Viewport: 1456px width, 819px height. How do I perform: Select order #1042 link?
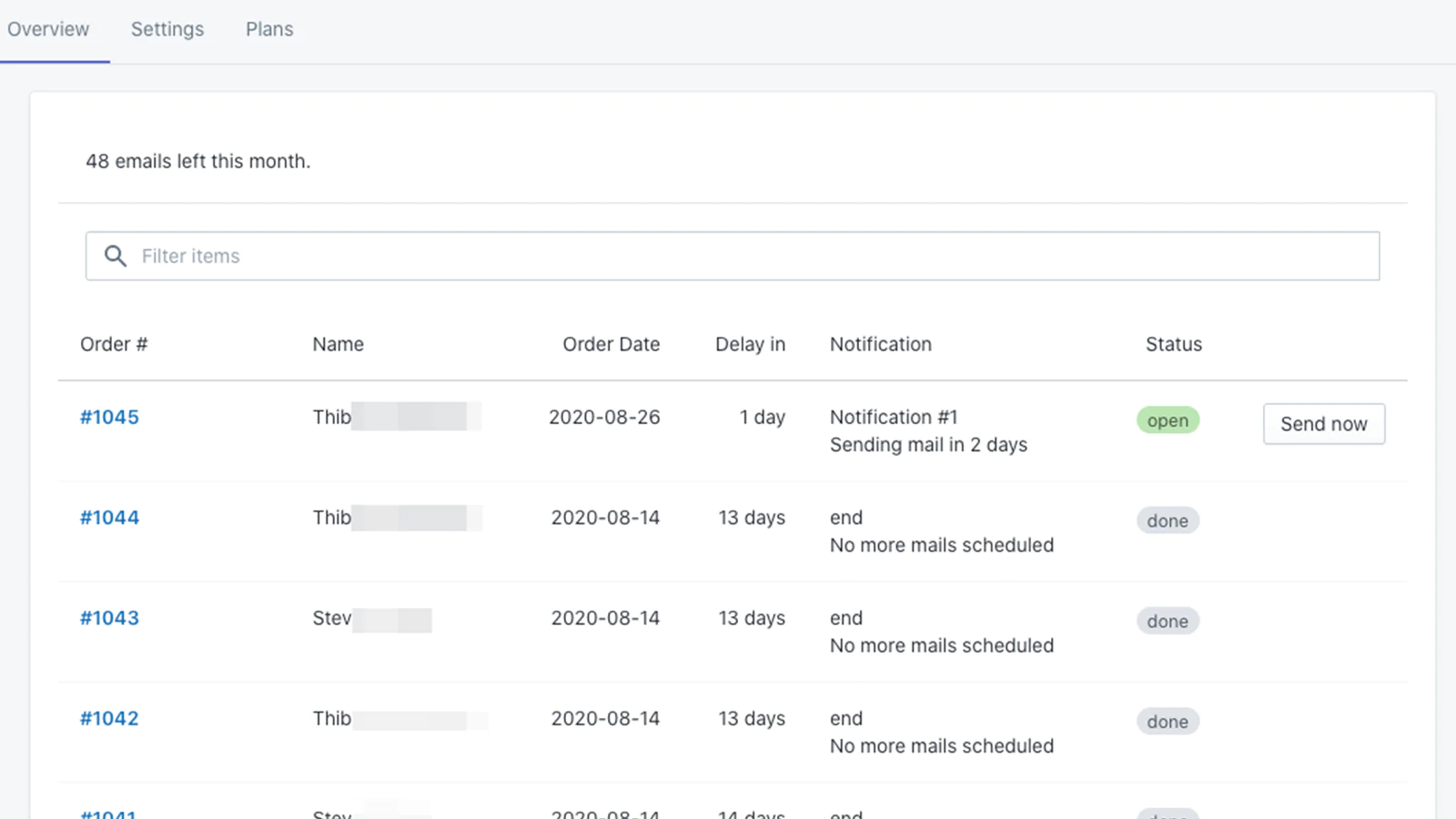point(109,718)
